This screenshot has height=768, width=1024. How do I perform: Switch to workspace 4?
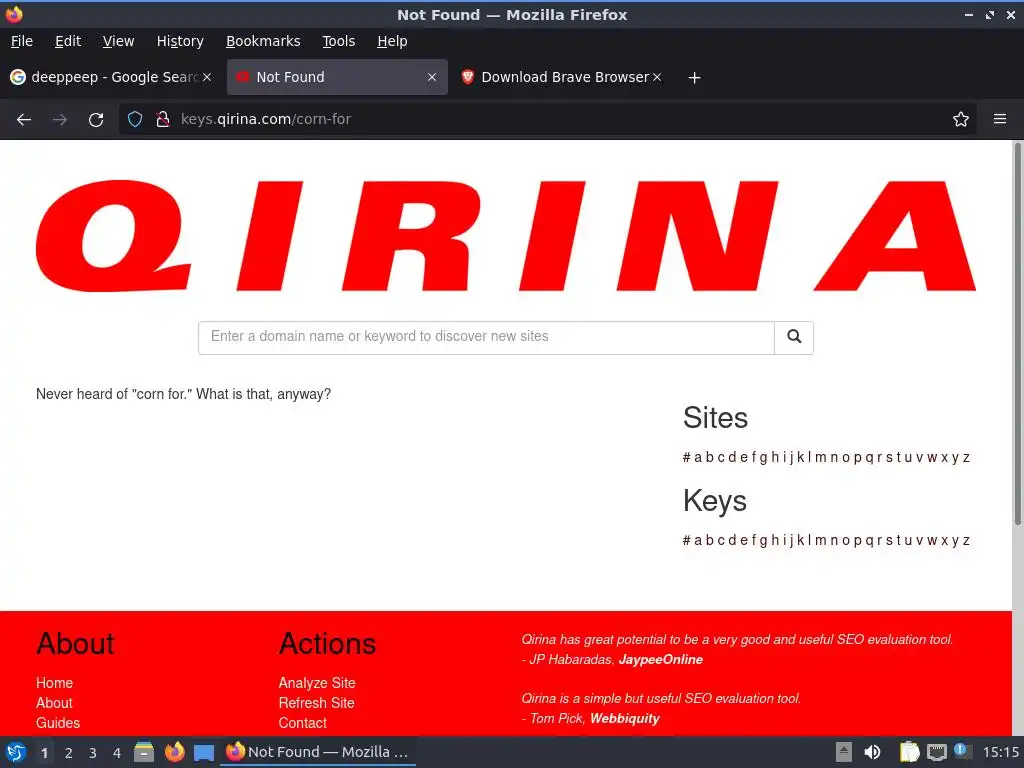tap(117, 753)
